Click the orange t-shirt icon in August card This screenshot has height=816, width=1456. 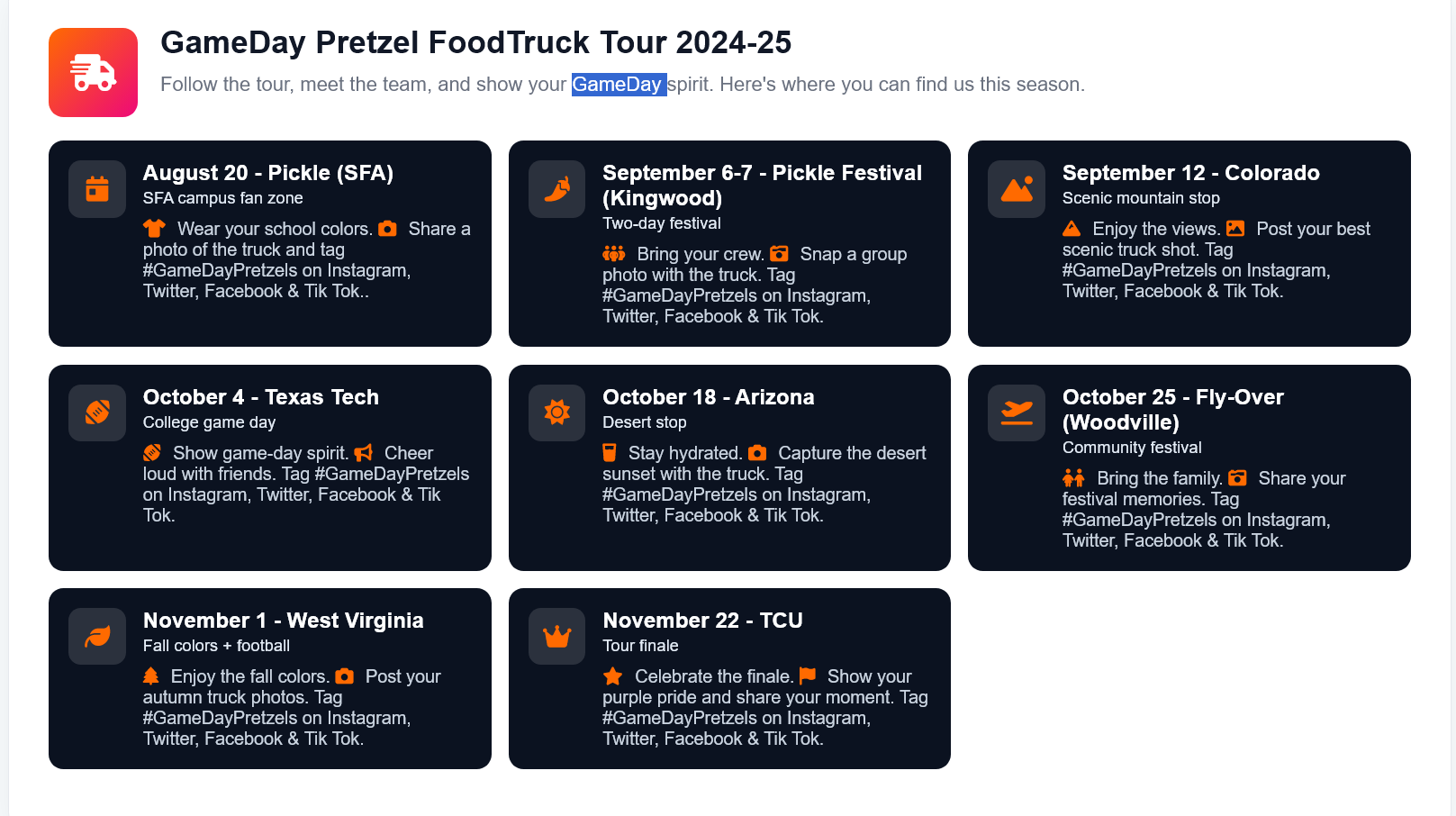(x=154, y=229)
